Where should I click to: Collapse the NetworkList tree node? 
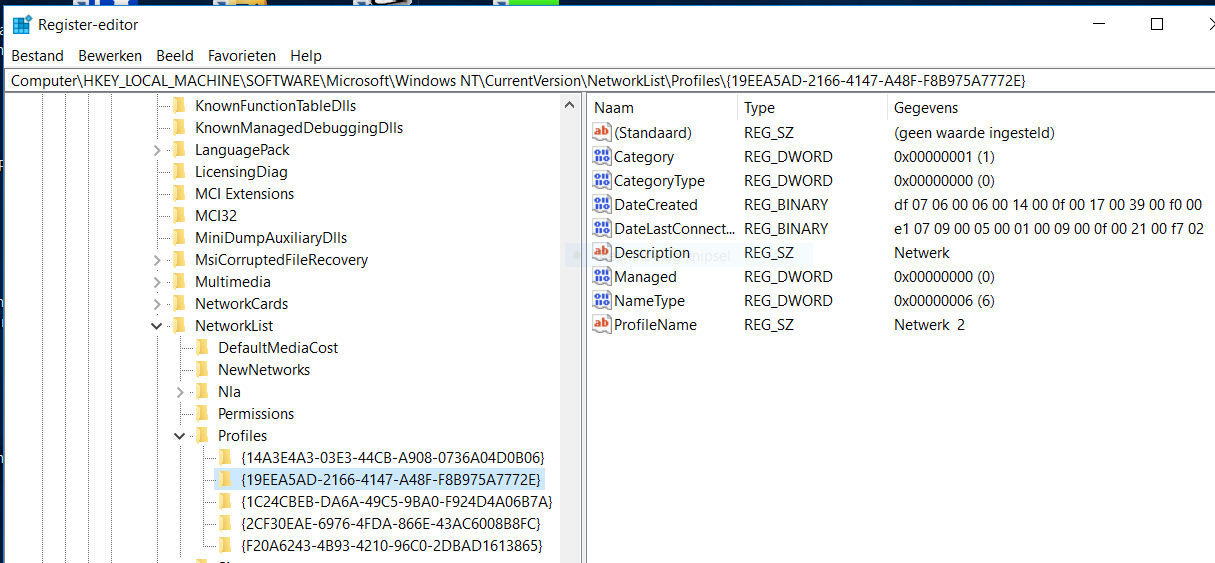(x=157, y=326)
